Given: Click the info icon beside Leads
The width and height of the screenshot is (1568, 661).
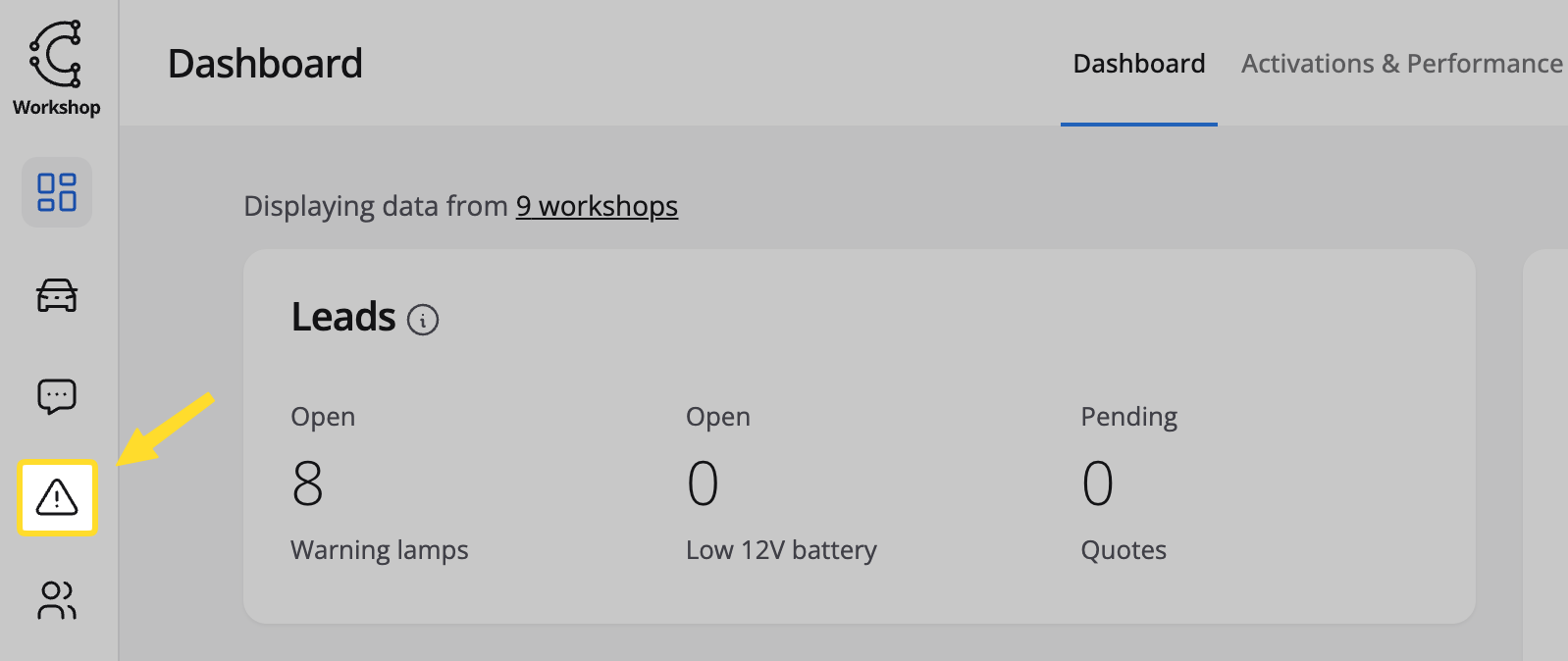Looking at the screenshot, I should coord(423,320).
